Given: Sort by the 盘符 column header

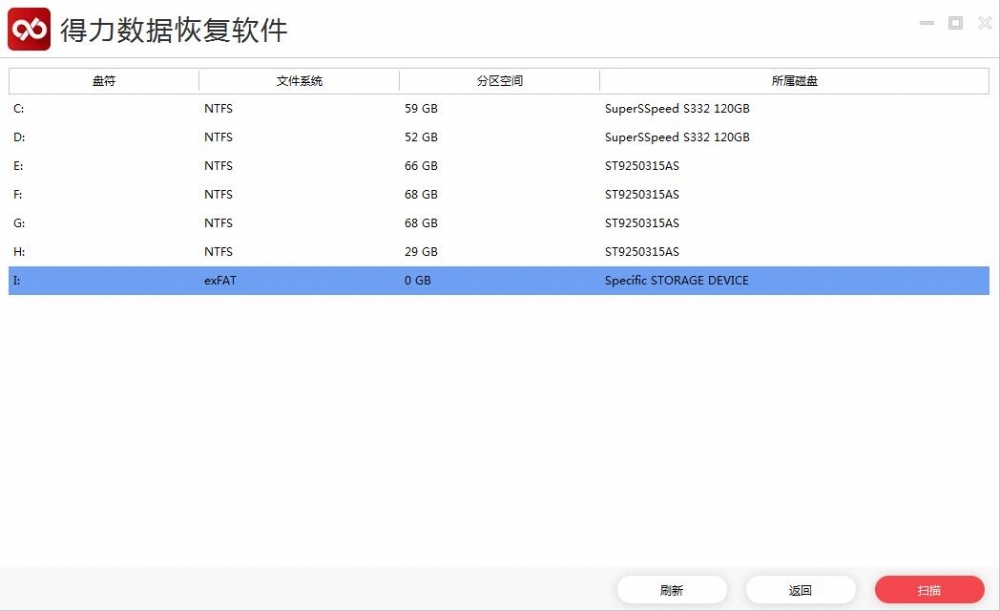Looking at the screenshot, I should click(103, 80).
